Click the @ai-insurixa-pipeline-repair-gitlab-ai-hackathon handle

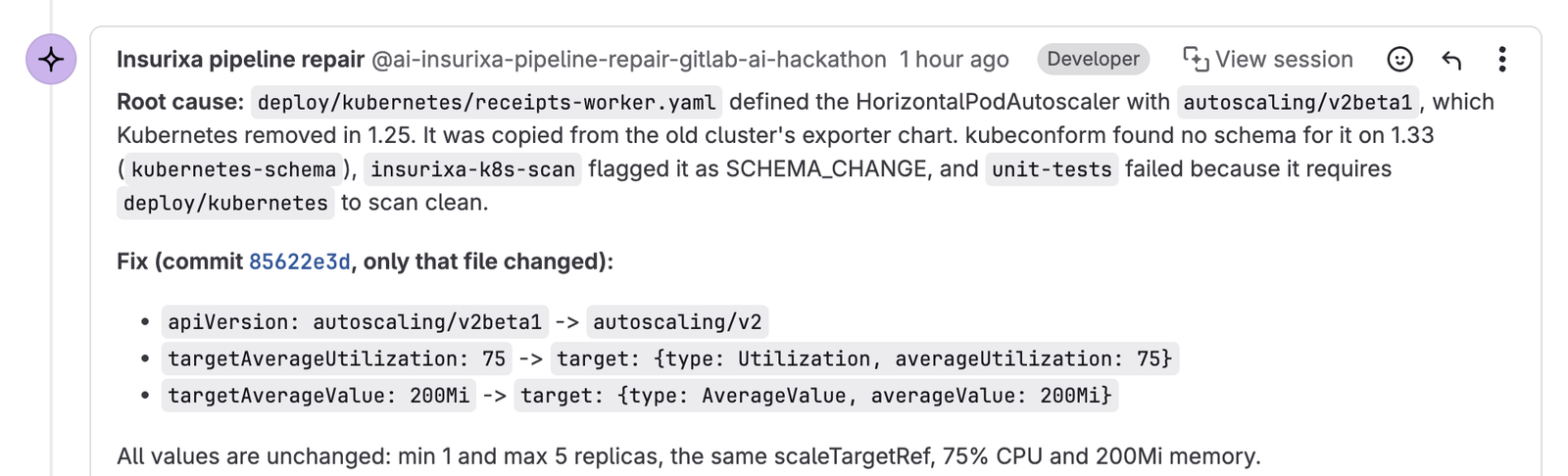[629, 60]
